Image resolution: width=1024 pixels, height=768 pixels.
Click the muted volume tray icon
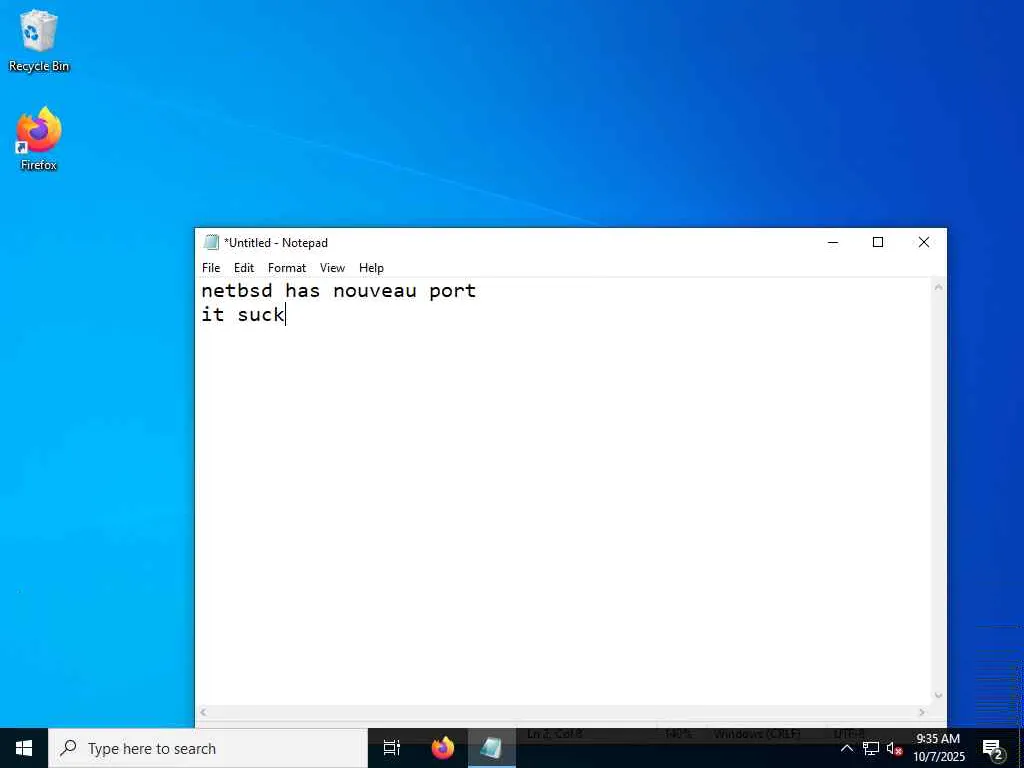tap(894, 748)
